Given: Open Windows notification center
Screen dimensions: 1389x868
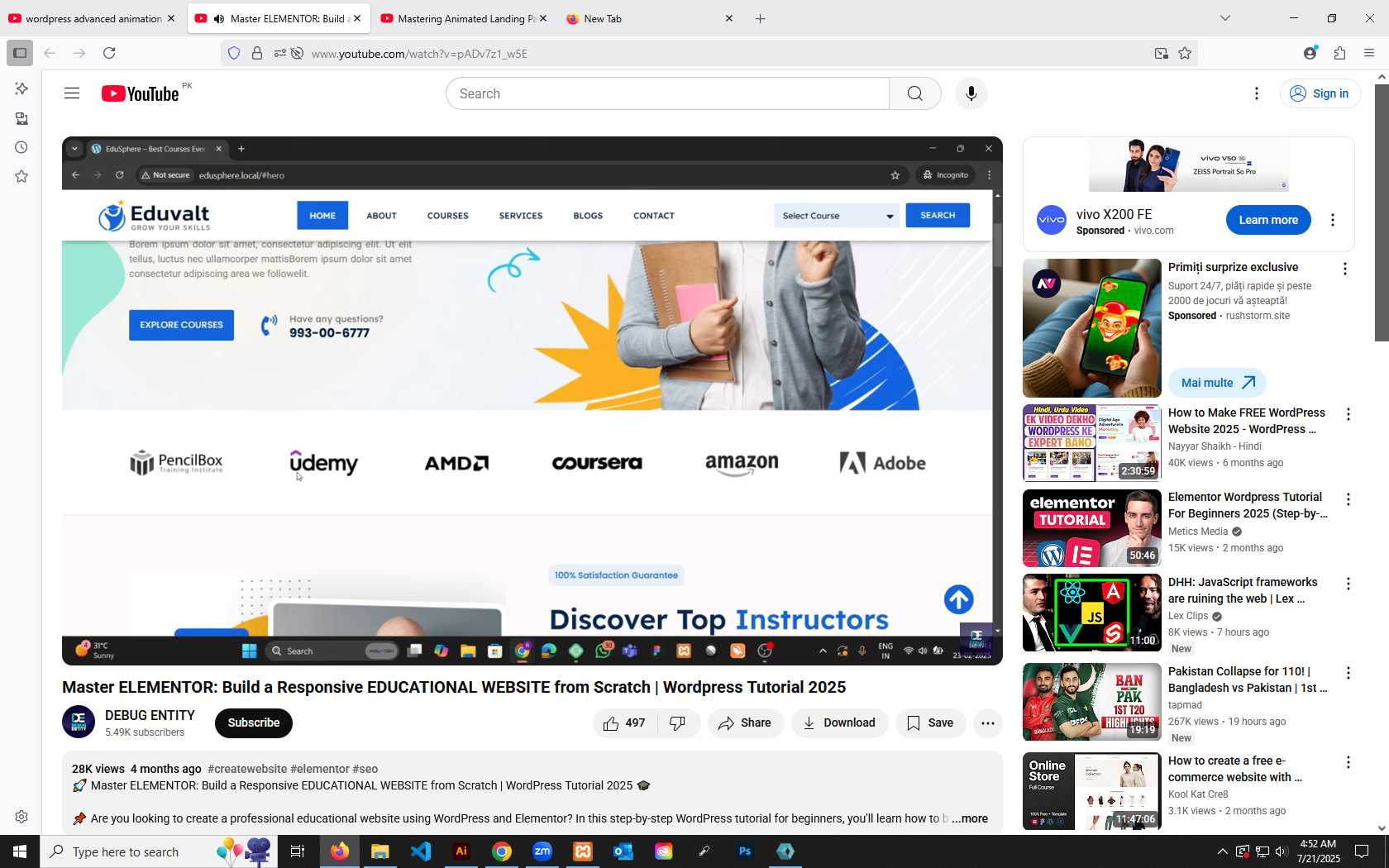Looking at the screenshot, I should click(x=1362, y=851).
